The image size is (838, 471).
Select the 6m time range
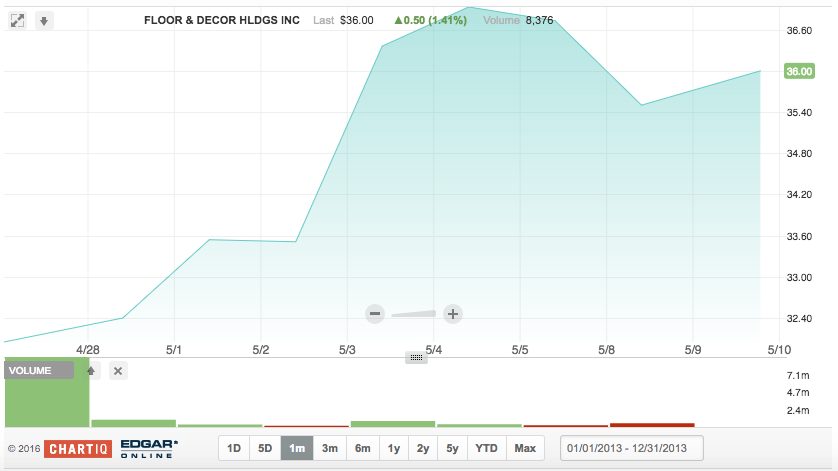click(362, 448)
